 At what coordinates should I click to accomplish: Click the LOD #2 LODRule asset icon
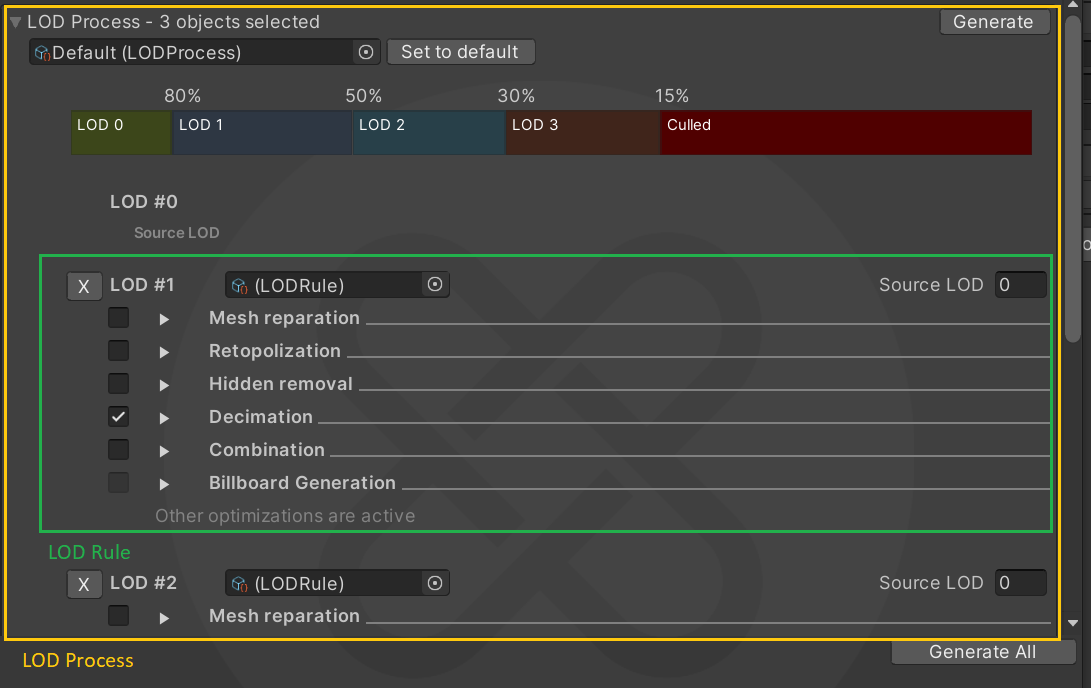(x=239, y=584)
